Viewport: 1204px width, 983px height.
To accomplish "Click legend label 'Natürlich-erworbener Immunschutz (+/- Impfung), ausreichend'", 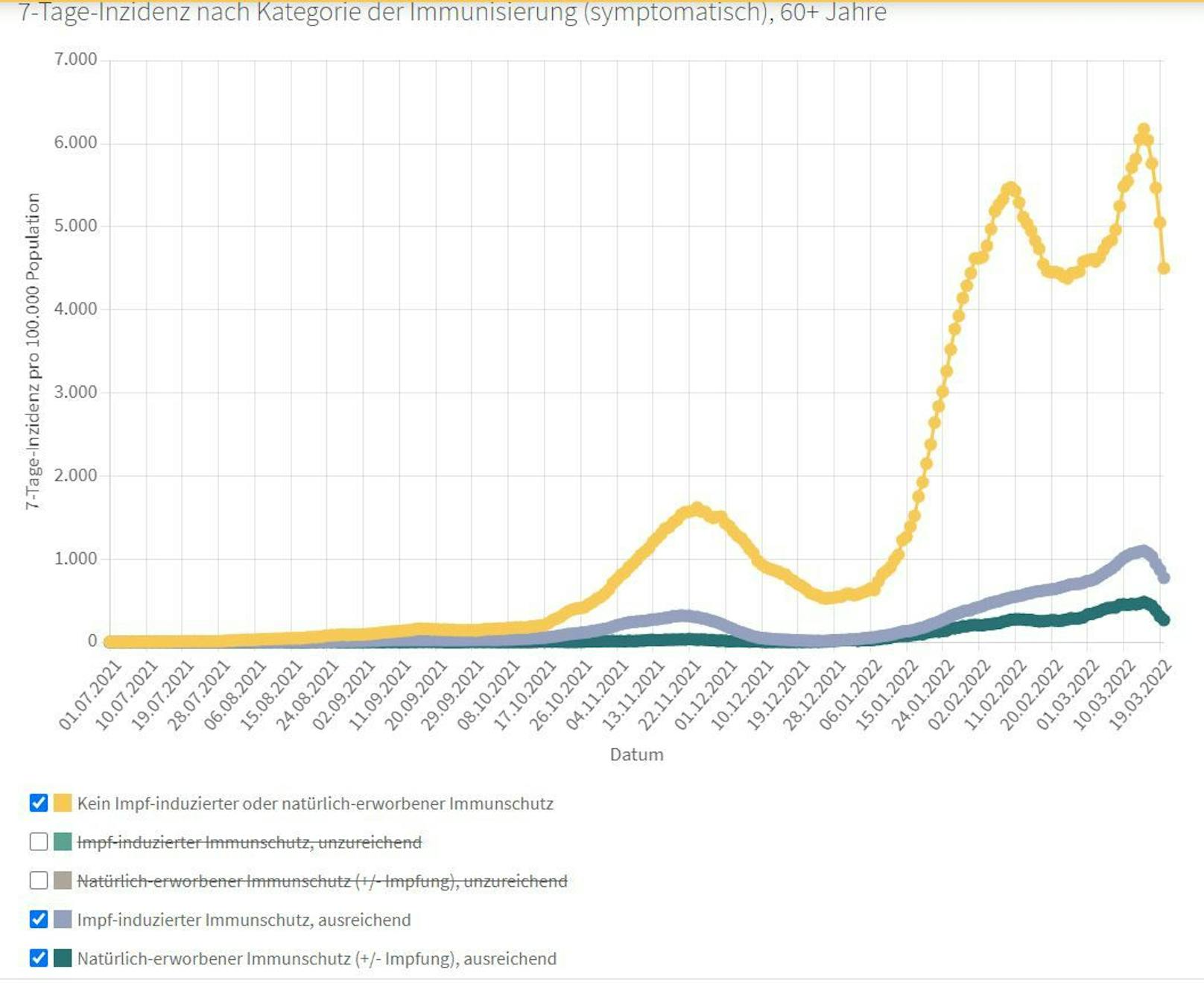I will tap(317, 958).
